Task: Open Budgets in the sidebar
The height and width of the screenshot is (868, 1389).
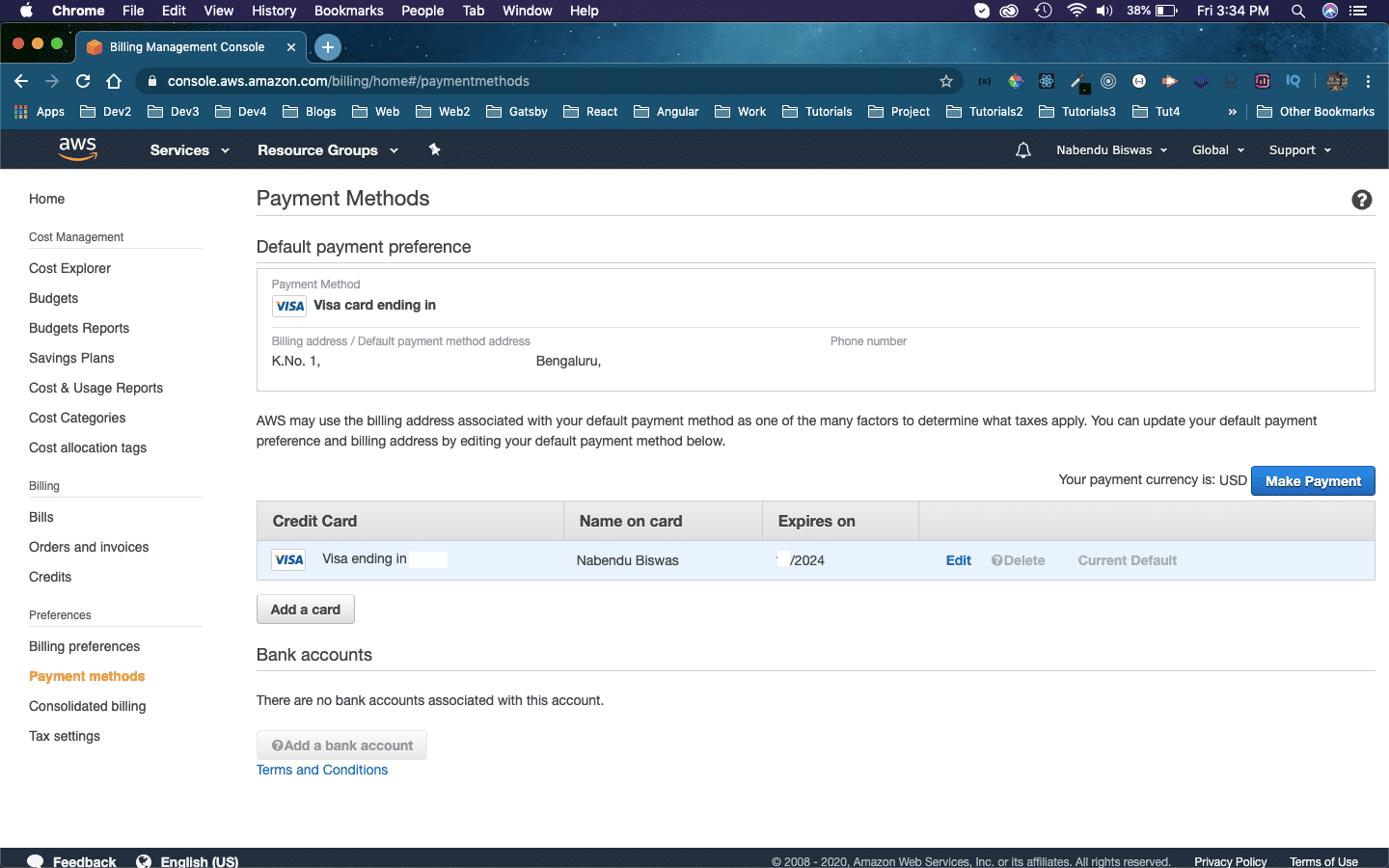Action: pyautogui.click(x=53, y=298)
